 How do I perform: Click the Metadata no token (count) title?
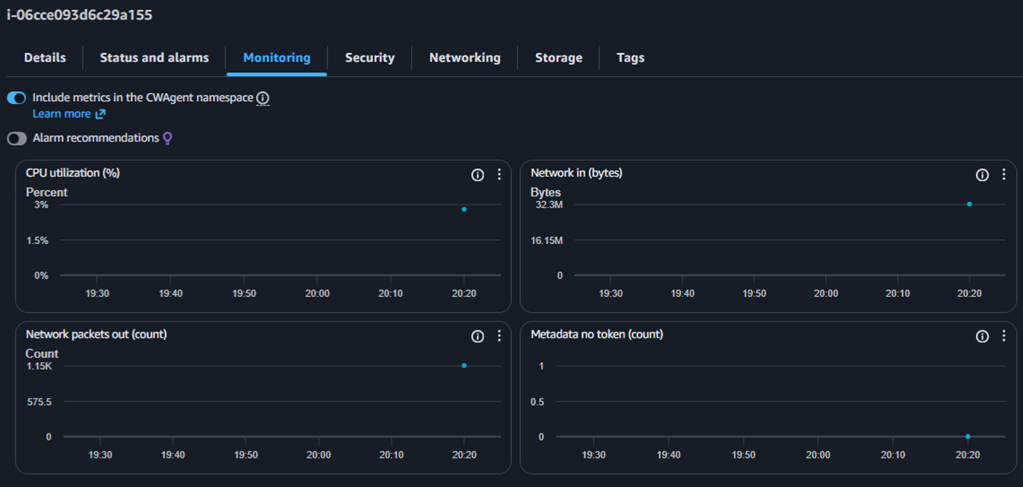(x=597, y=334)
